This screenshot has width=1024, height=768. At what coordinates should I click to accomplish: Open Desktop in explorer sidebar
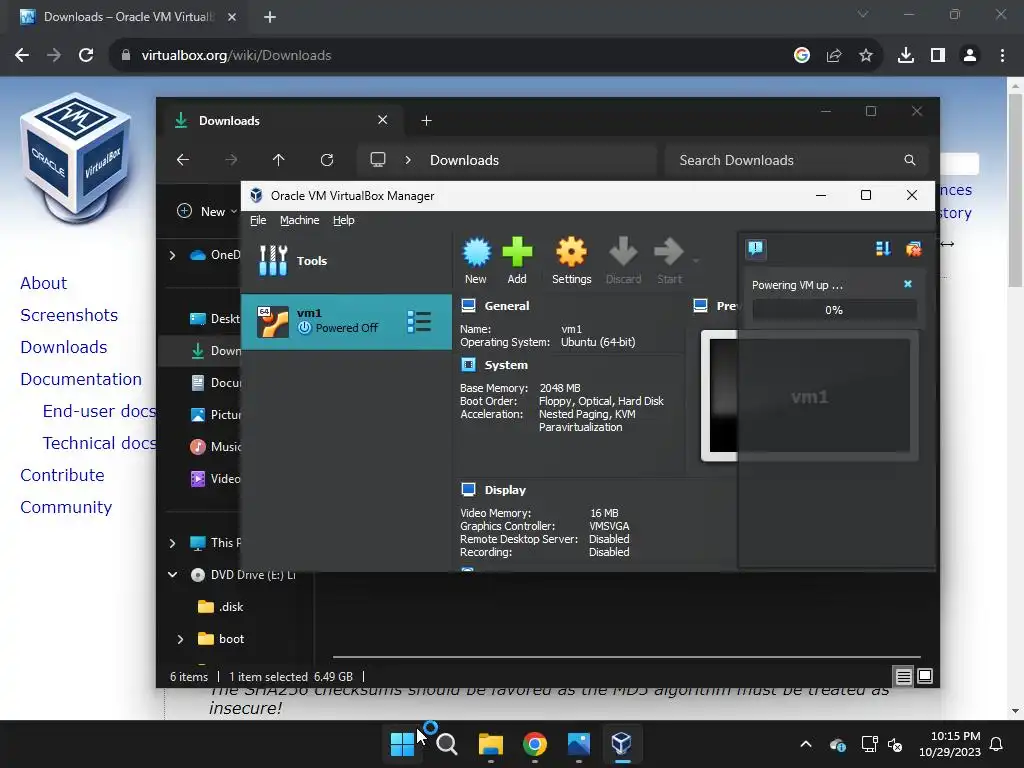(215, 319)
